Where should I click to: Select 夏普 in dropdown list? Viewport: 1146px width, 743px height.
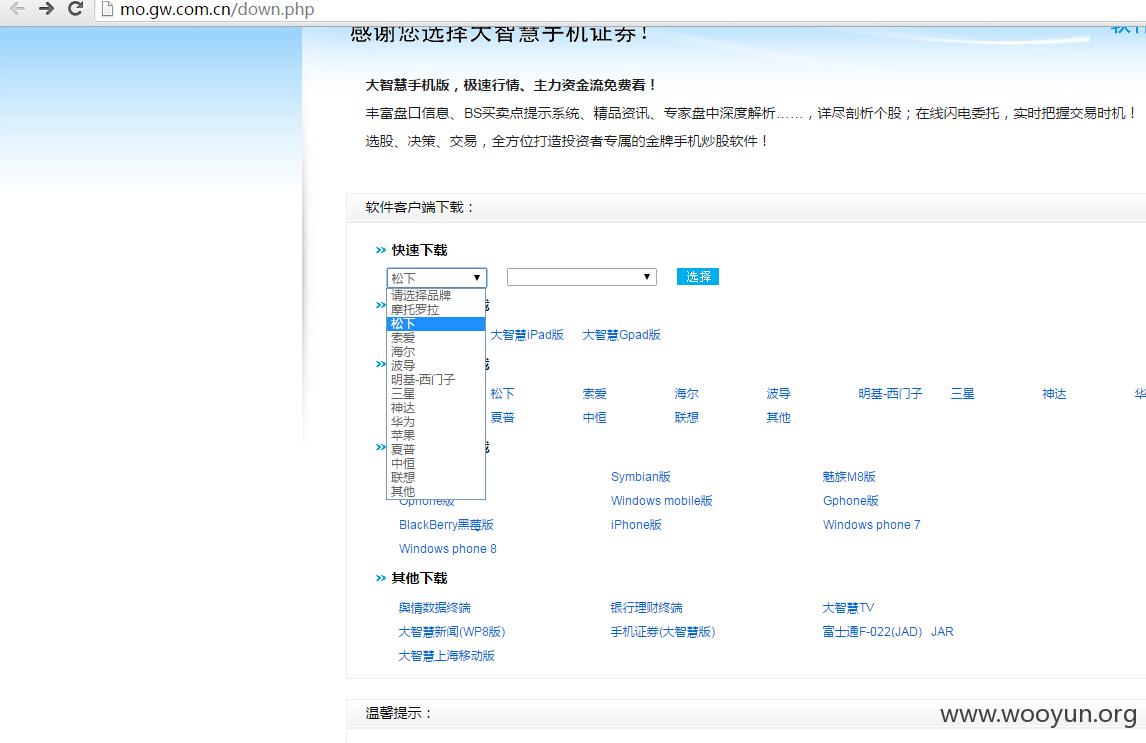click(436, 449)
